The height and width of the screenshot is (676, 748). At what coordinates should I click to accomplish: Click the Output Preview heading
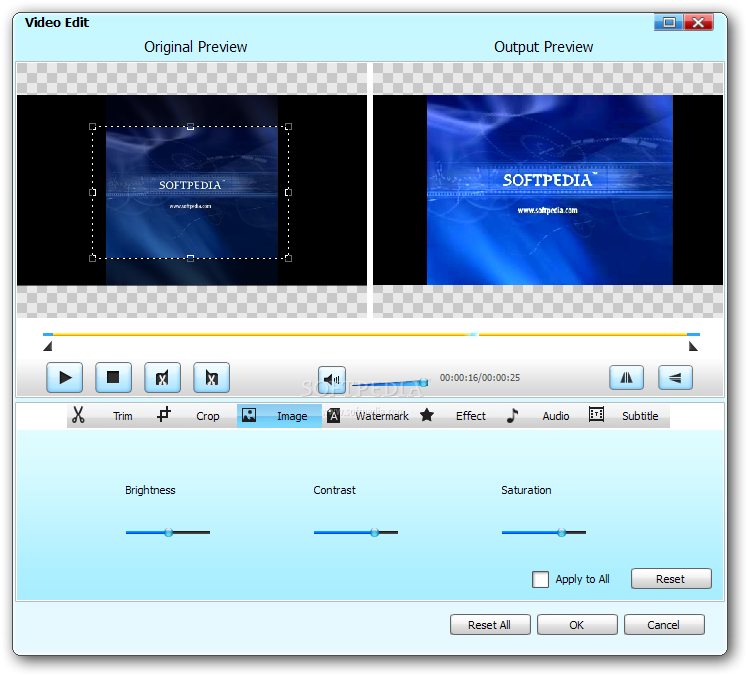click(543, 47)
